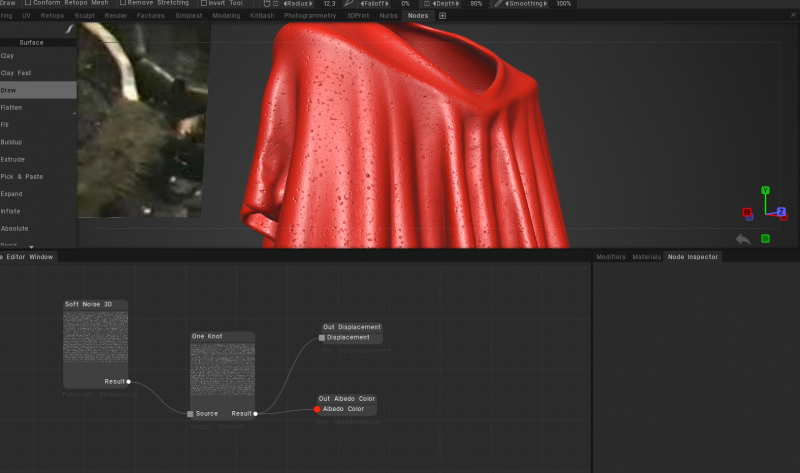
Task: Click the Soft Noise 3D node preview
Action: click(x=95, y=337)
